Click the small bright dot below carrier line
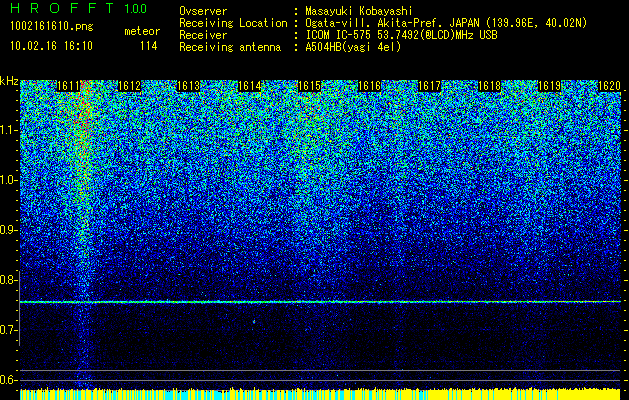The width and height of the screenshot is (629, 400). pyautogui.click(x=254, y=321)
